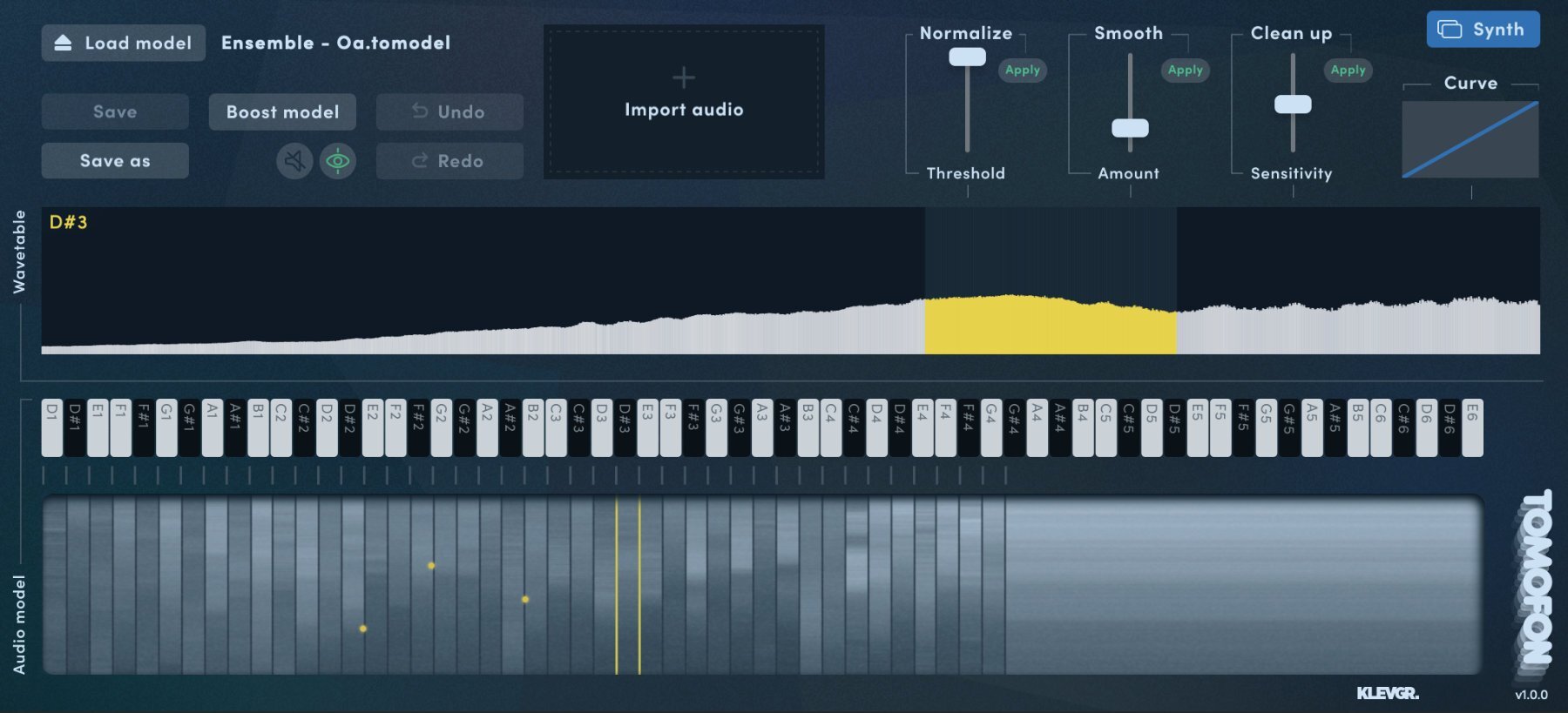1568x713 pixels.
Task: Click the Klevgr logo
Action: (1387, 693)
